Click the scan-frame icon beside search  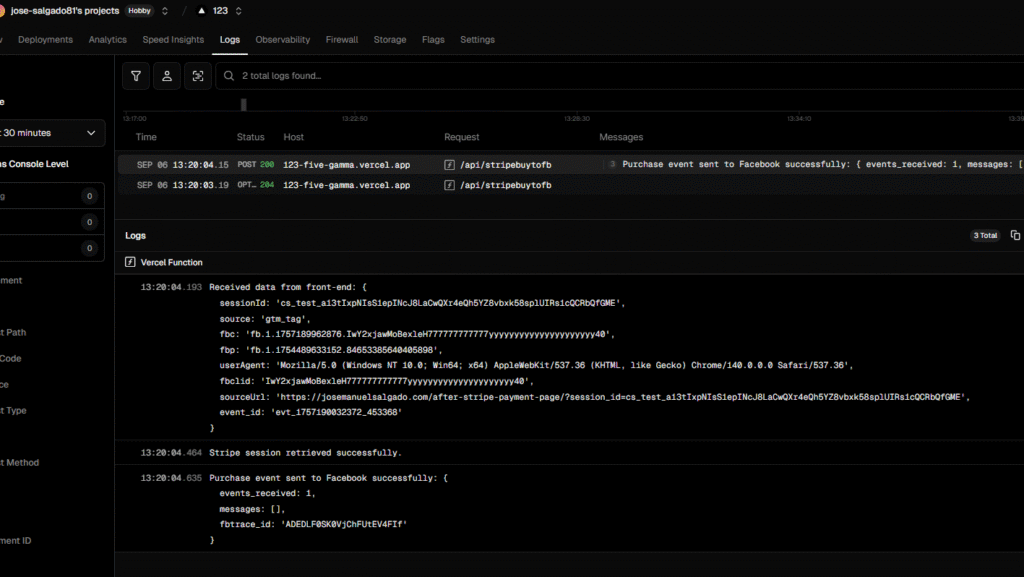[x=198, y=76]
